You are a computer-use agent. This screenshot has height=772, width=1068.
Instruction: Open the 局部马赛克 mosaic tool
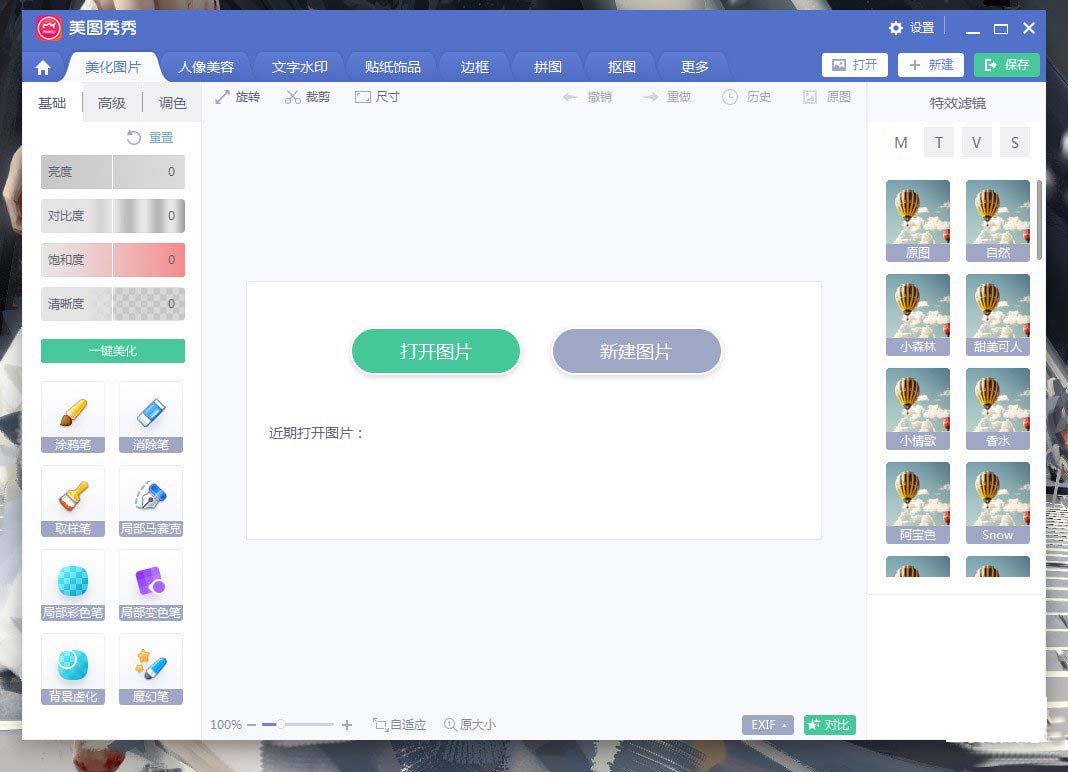pos(150,501)
